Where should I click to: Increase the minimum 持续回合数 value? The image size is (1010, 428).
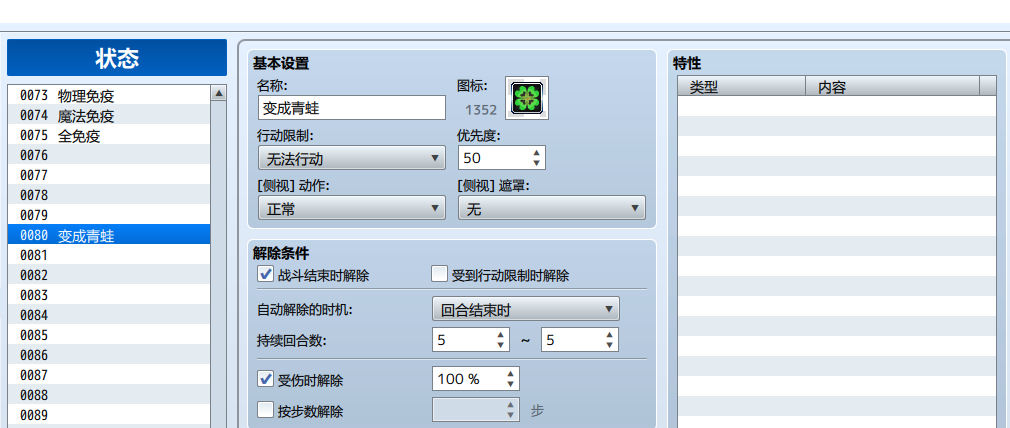500,335
